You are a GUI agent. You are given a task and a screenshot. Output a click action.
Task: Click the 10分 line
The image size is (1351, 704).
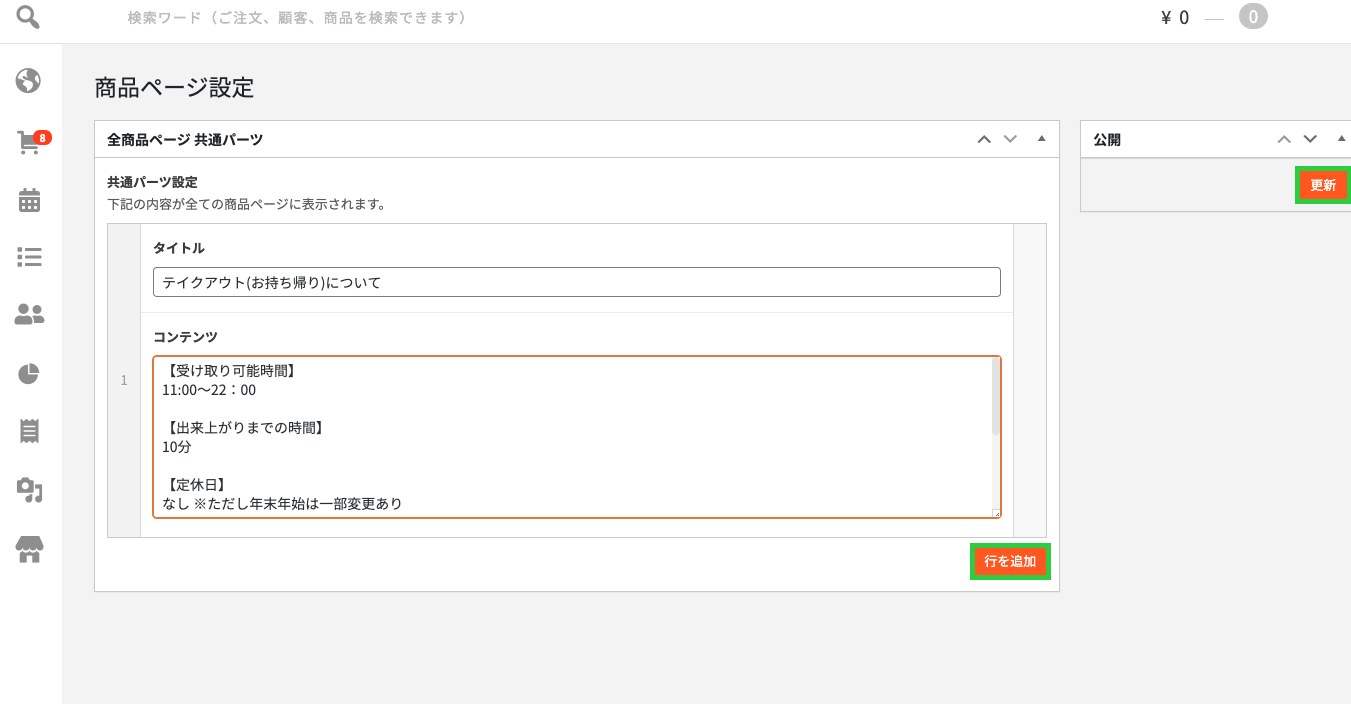coord(177,447)
